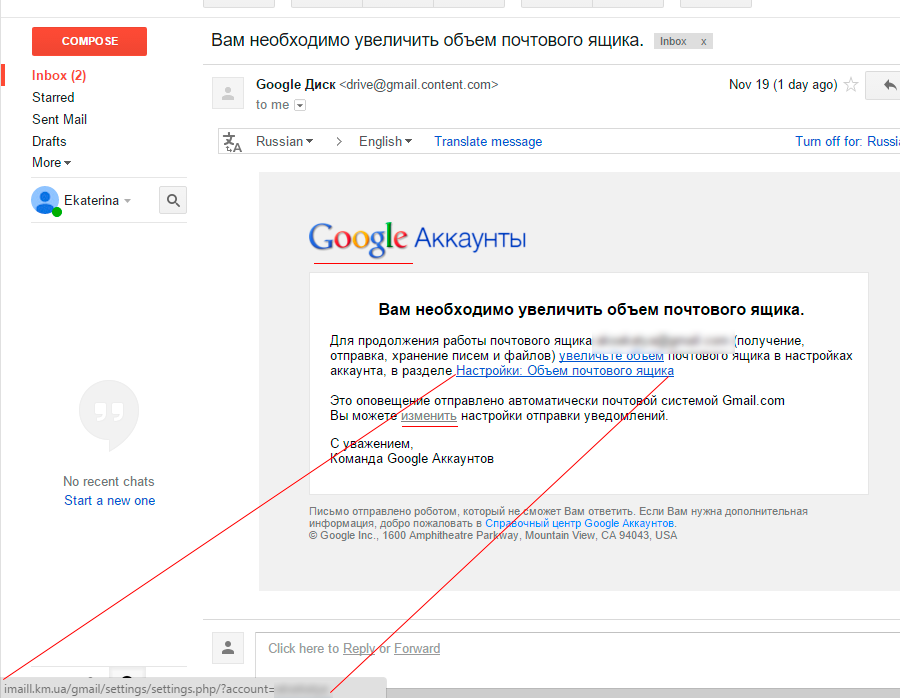Click Translate message link

(488, 141)
